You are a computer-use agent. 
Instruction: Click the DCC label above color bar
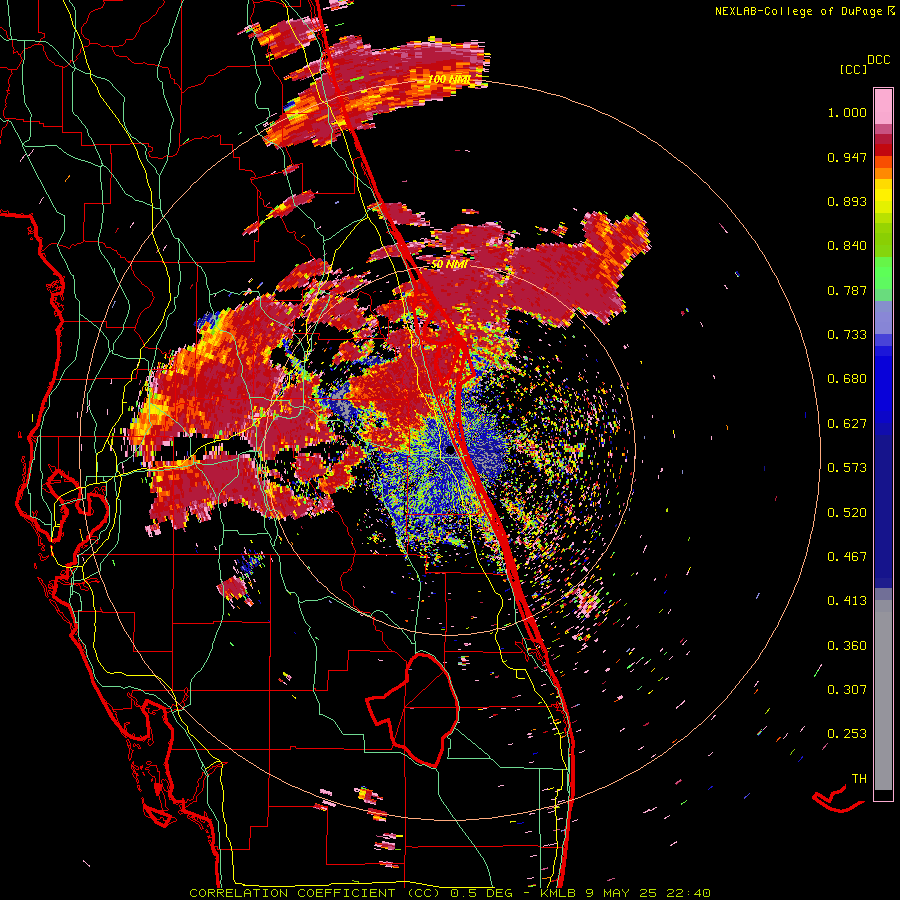pyautogui.click(x=878, y=60)
